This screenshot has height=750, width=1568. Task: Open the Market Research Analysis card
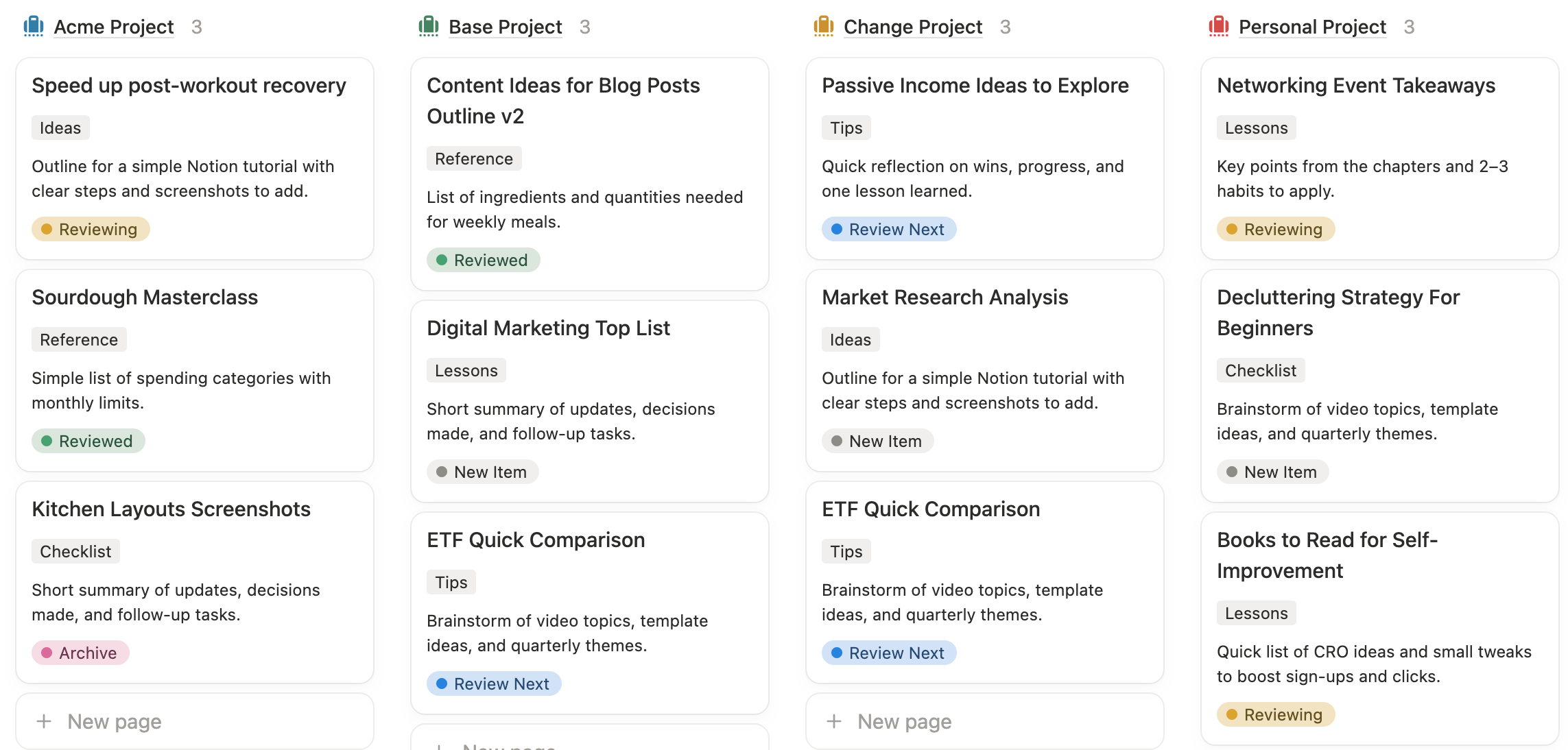[945, 297]
